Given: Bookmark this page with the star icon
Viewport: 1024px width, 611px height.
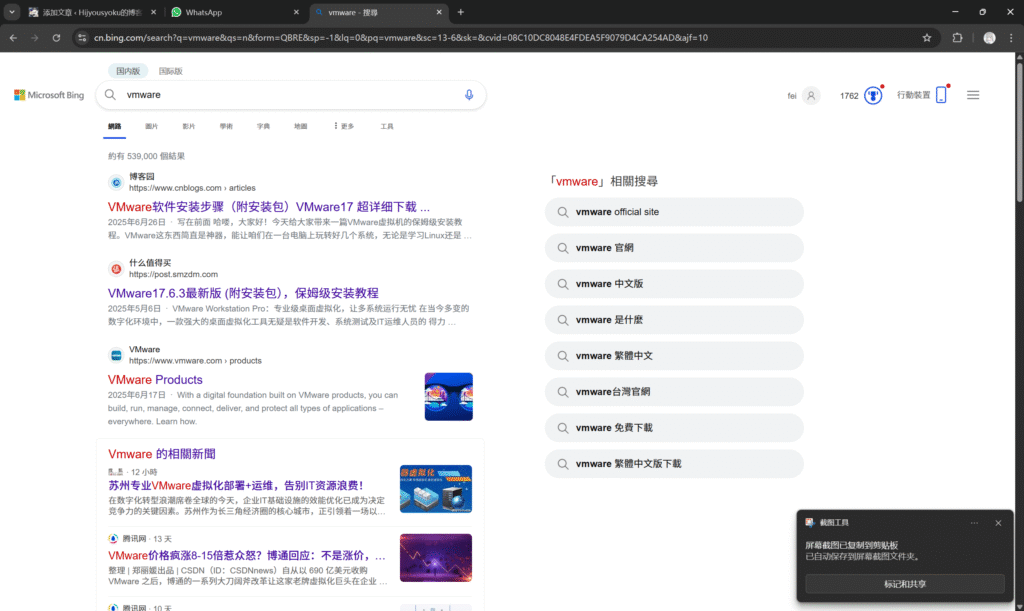Looking at the screenshot, I should pos(927,38).
